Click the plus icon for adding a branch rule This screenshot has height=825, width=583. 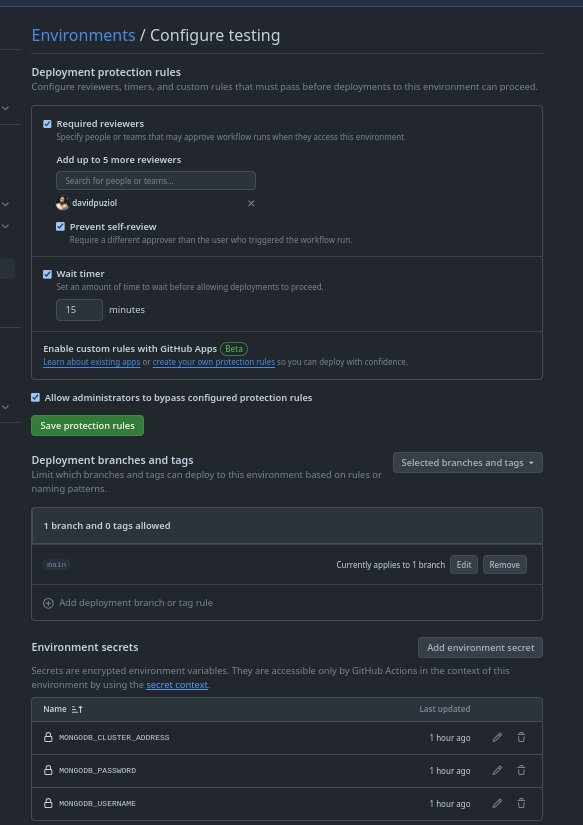coord(48,602)
